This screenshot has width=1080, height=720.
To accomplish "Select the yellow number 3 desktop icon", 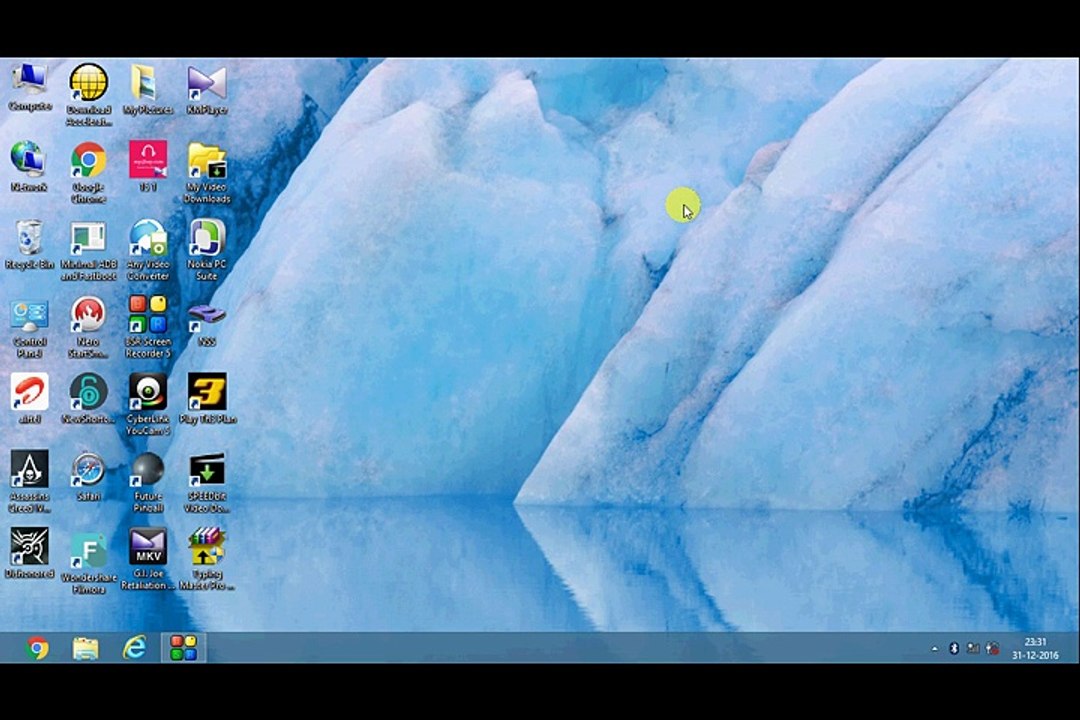I will click(x=207, y=398).
